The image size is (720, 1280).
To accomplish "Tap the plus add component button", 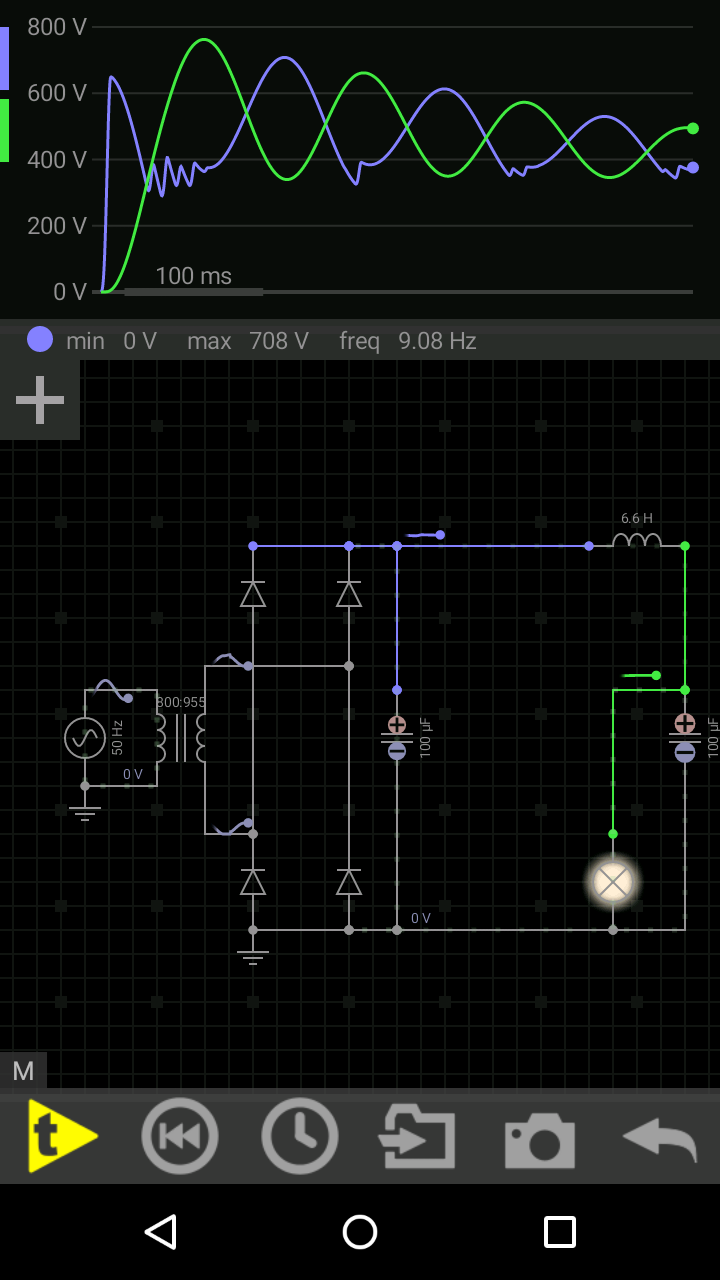I will 40,400.
